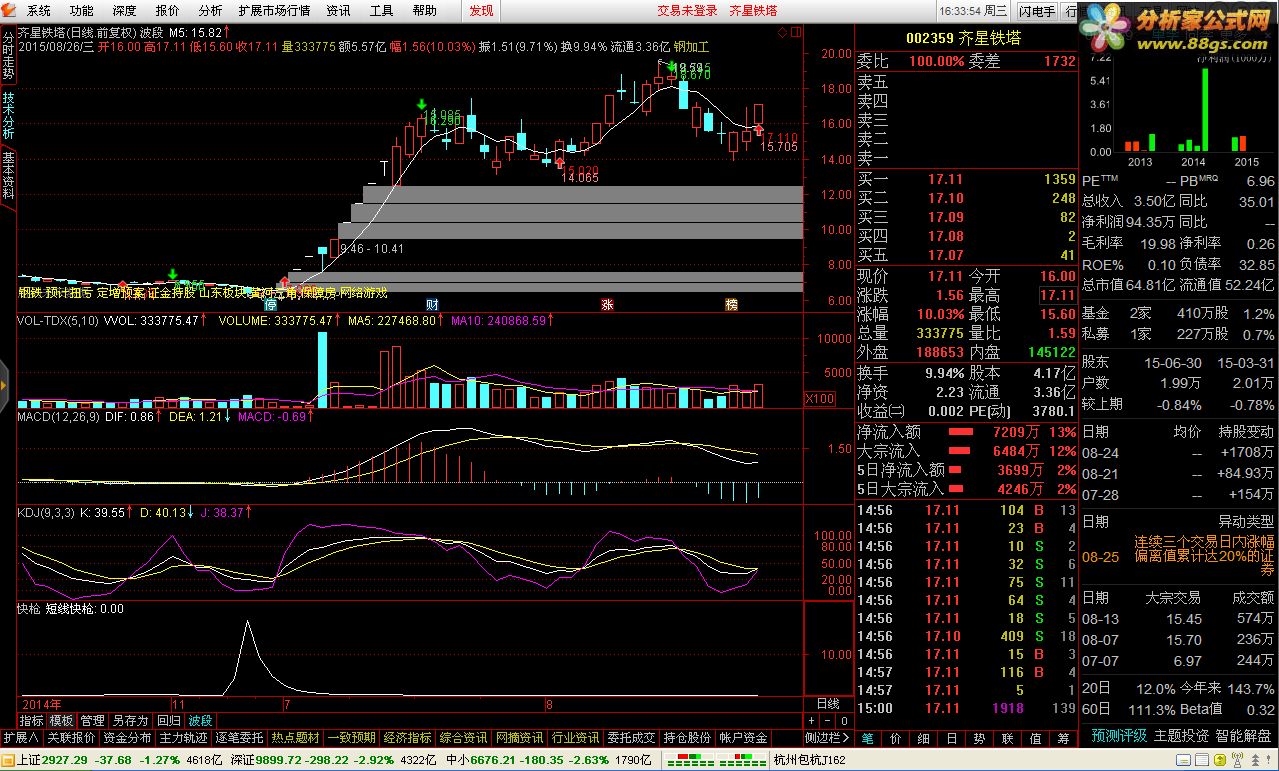
Task: Open the 发现 tab
Action: pyautogui.click(x=481, y=10)
